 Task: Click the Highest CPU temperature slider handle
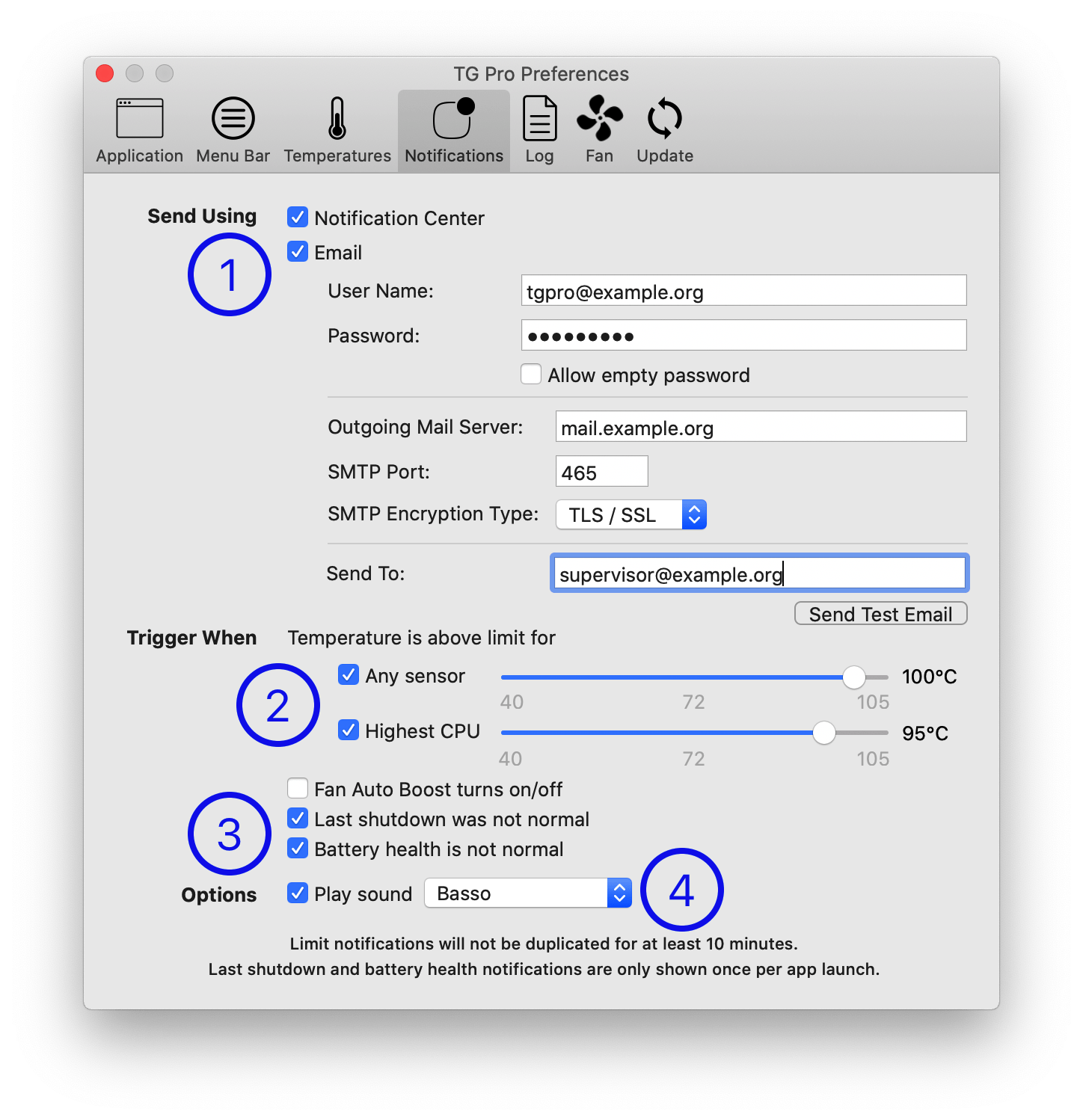click(x=825, y=733)
